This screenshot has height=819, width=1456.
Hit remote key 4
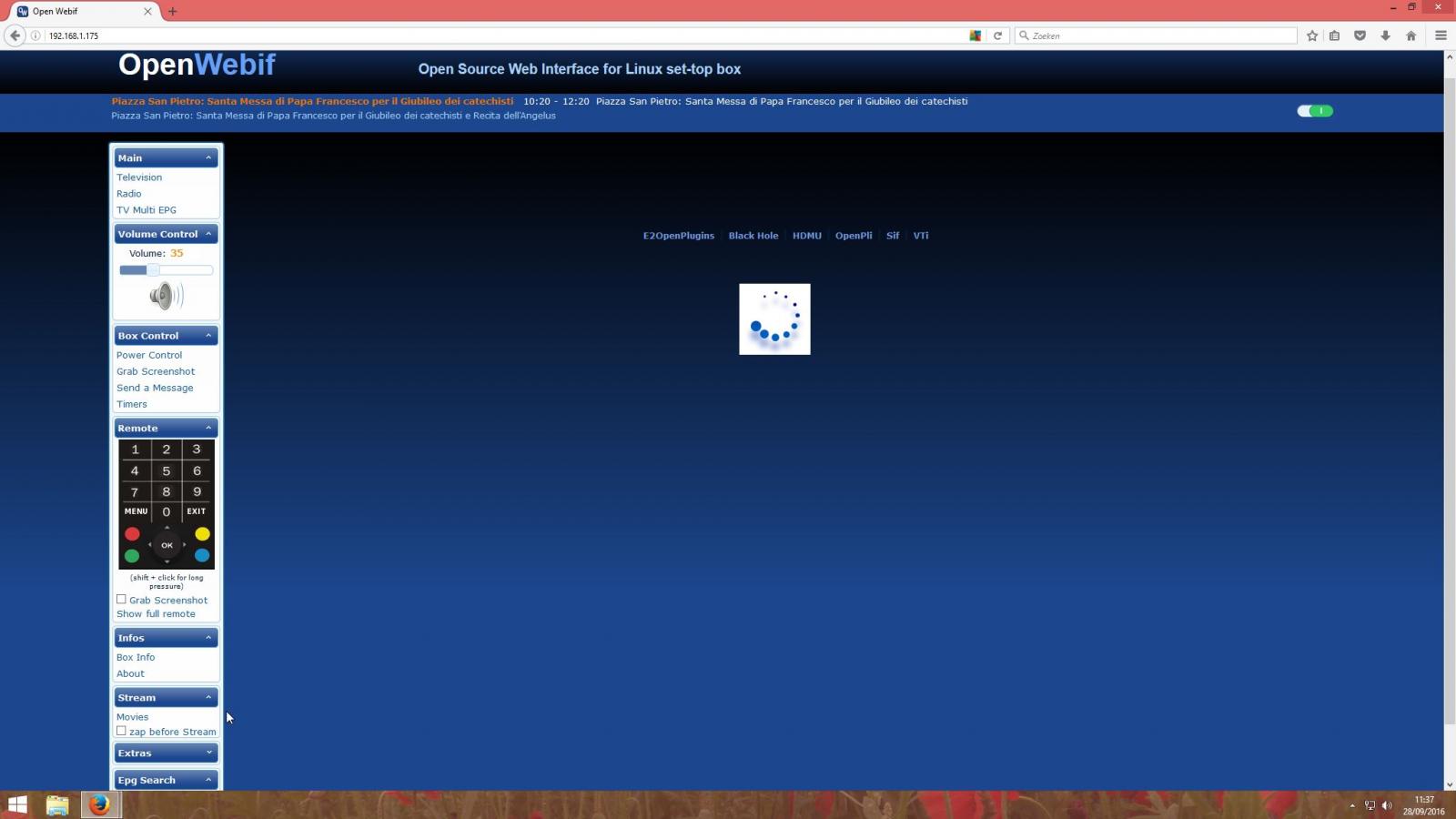pos(135,470)
